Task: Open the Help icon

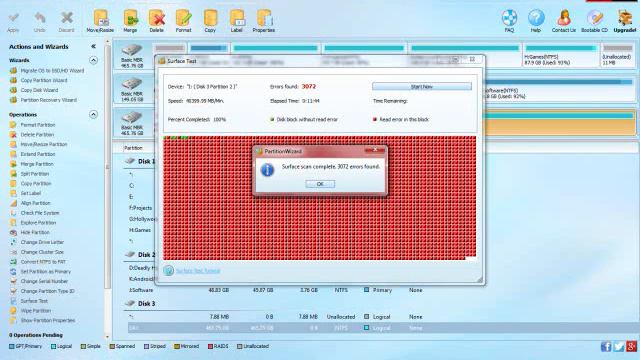Action: click(536, 21)
